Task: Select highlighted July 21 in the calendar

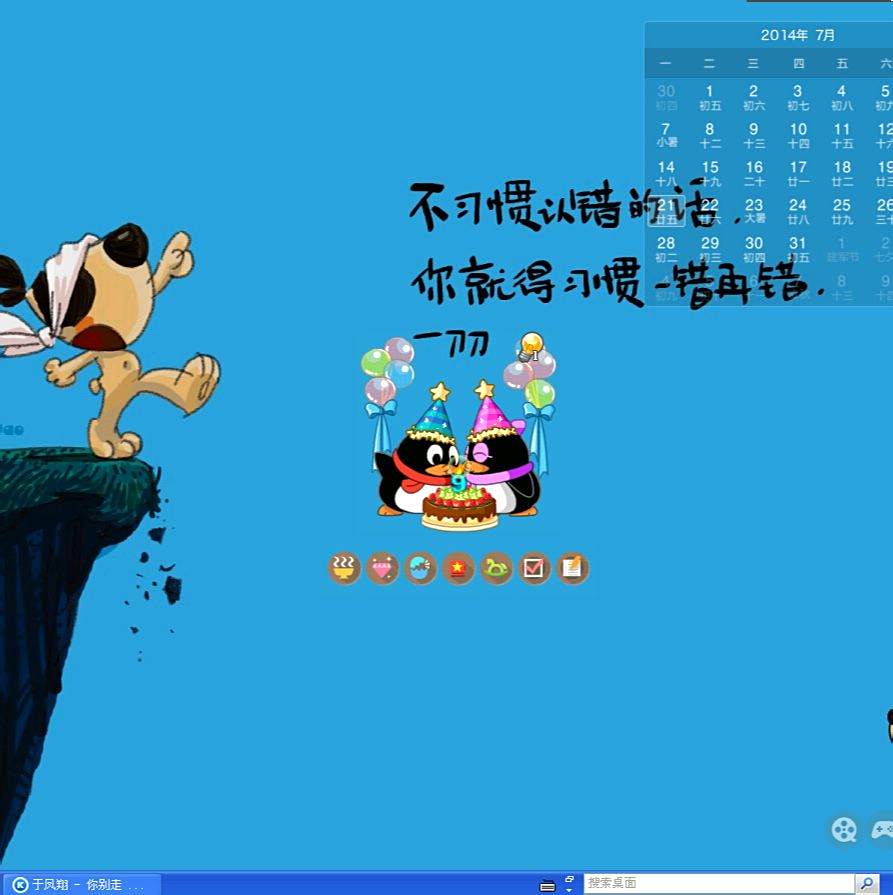Action: 666,211
